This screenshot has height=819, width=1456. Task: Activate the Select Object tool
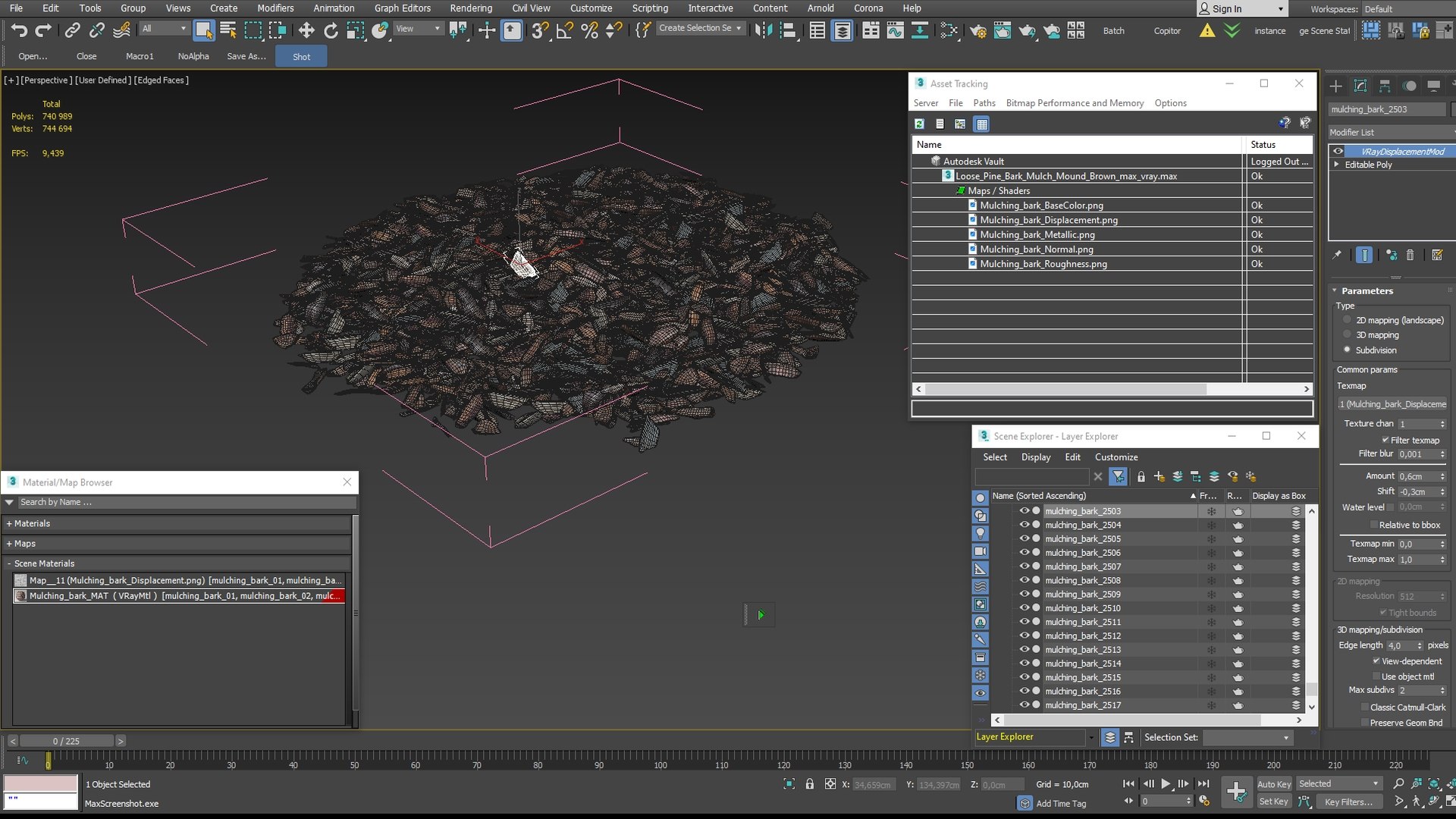coord(203,30)
